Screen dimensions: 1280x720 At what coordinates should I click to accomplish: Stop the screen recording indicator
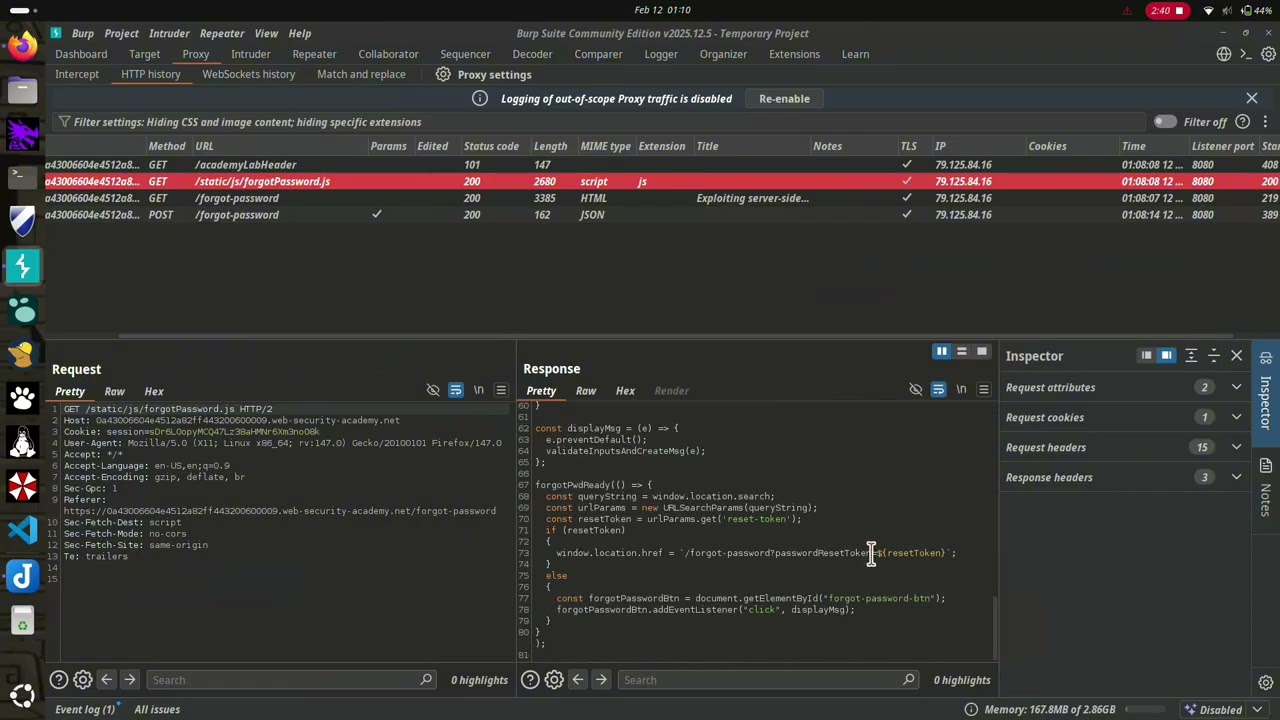click(1167, 11)
